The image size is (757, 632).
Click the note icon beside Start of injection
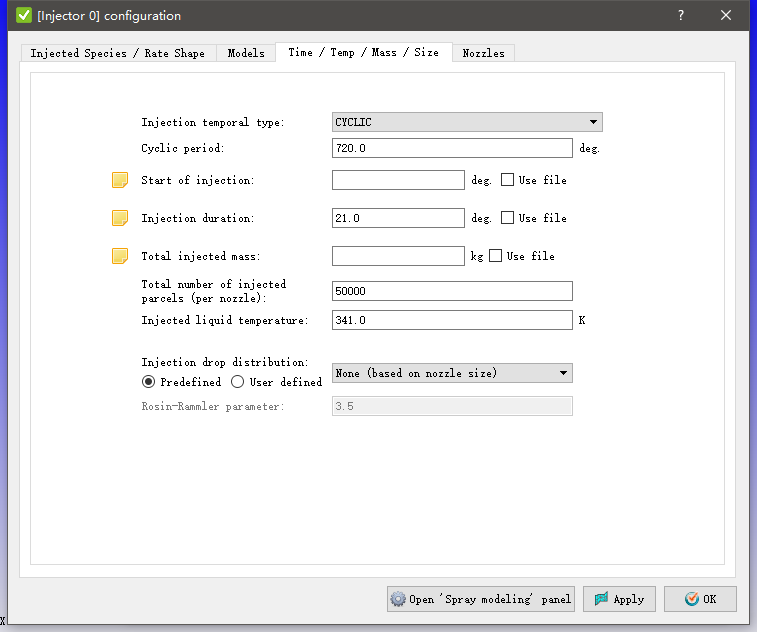tap(120, 180)
